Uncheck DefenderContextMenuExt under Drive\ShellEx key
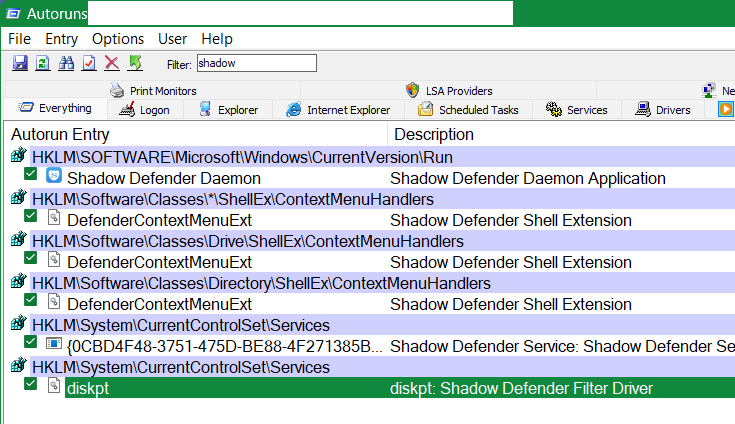Screen dimensions: 735x424 point(30,258)
